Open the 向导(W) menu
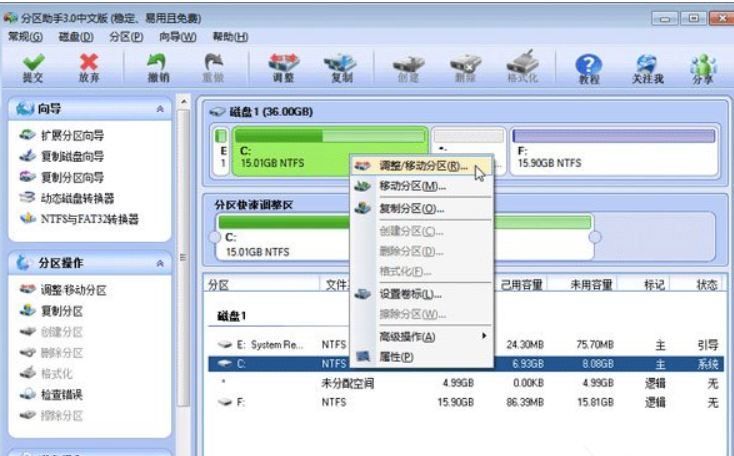Screen dimensions: 734x456 (177, 37)
